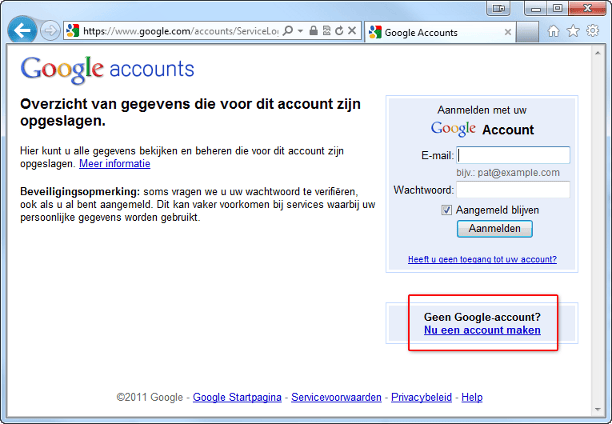Click the scrollbar down arrow
612x424 pixels.
pos(598,409)
